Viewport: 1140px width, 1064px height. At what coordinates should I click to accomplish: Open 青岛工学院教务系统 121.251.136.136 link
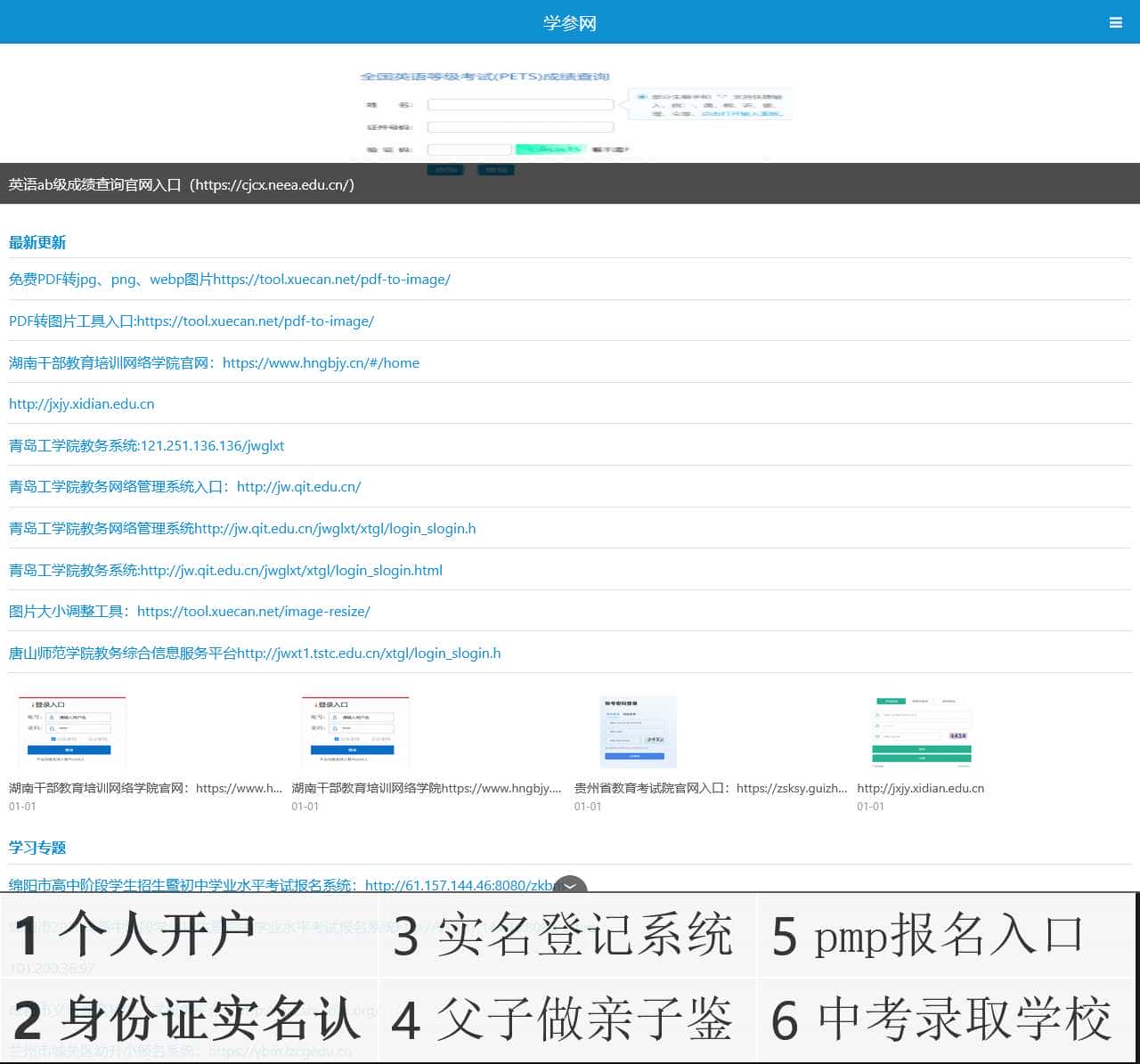[147, 446]
